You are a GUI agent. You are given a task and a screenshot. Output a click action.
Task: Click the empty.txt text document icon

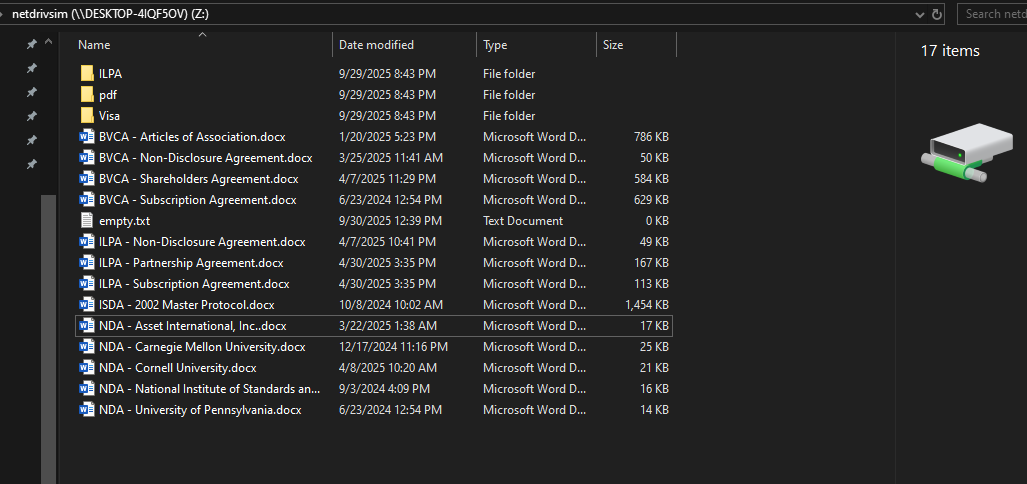coord(86,221)
